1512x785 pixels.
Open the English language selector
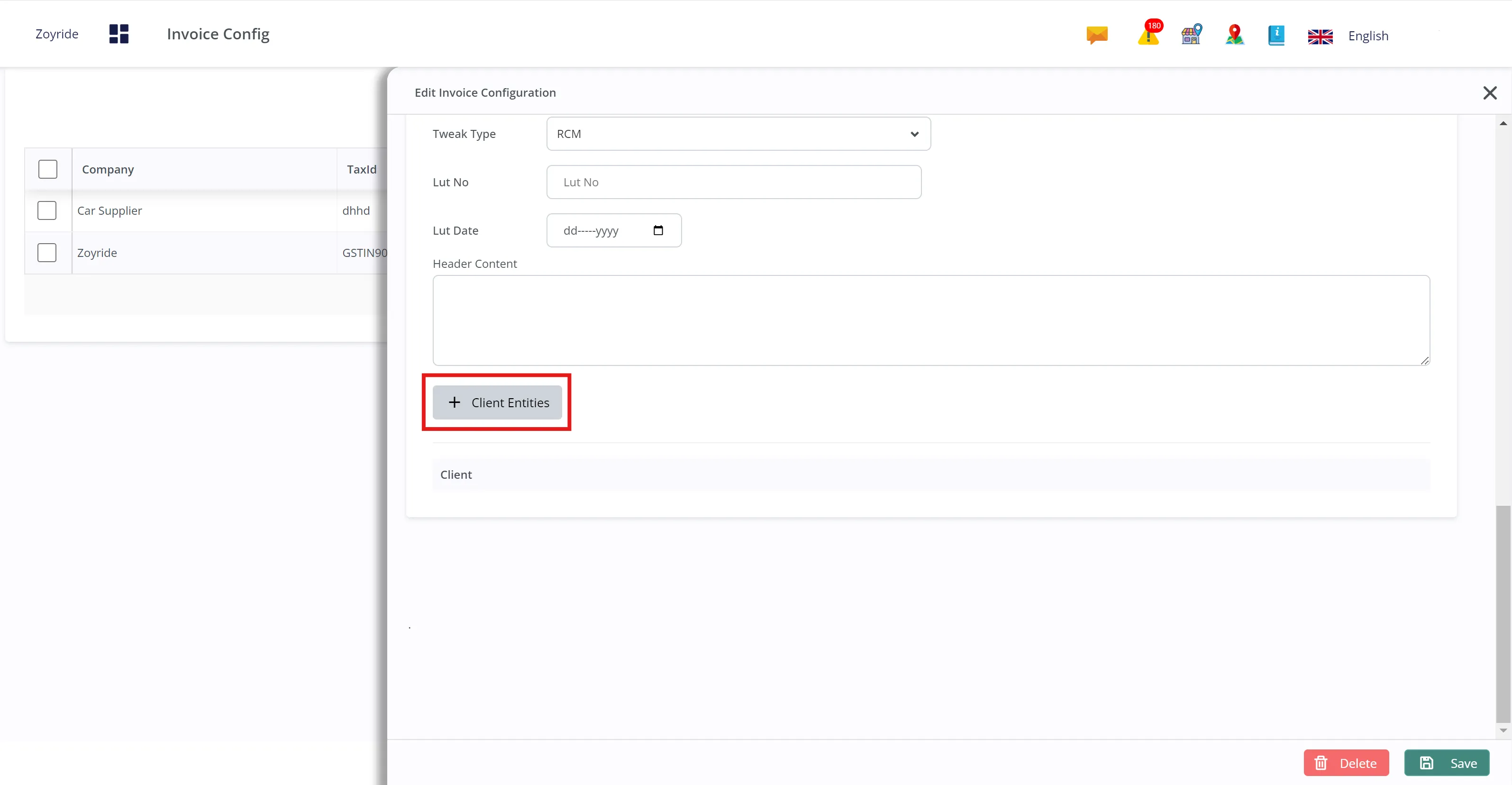[1367, 36]
